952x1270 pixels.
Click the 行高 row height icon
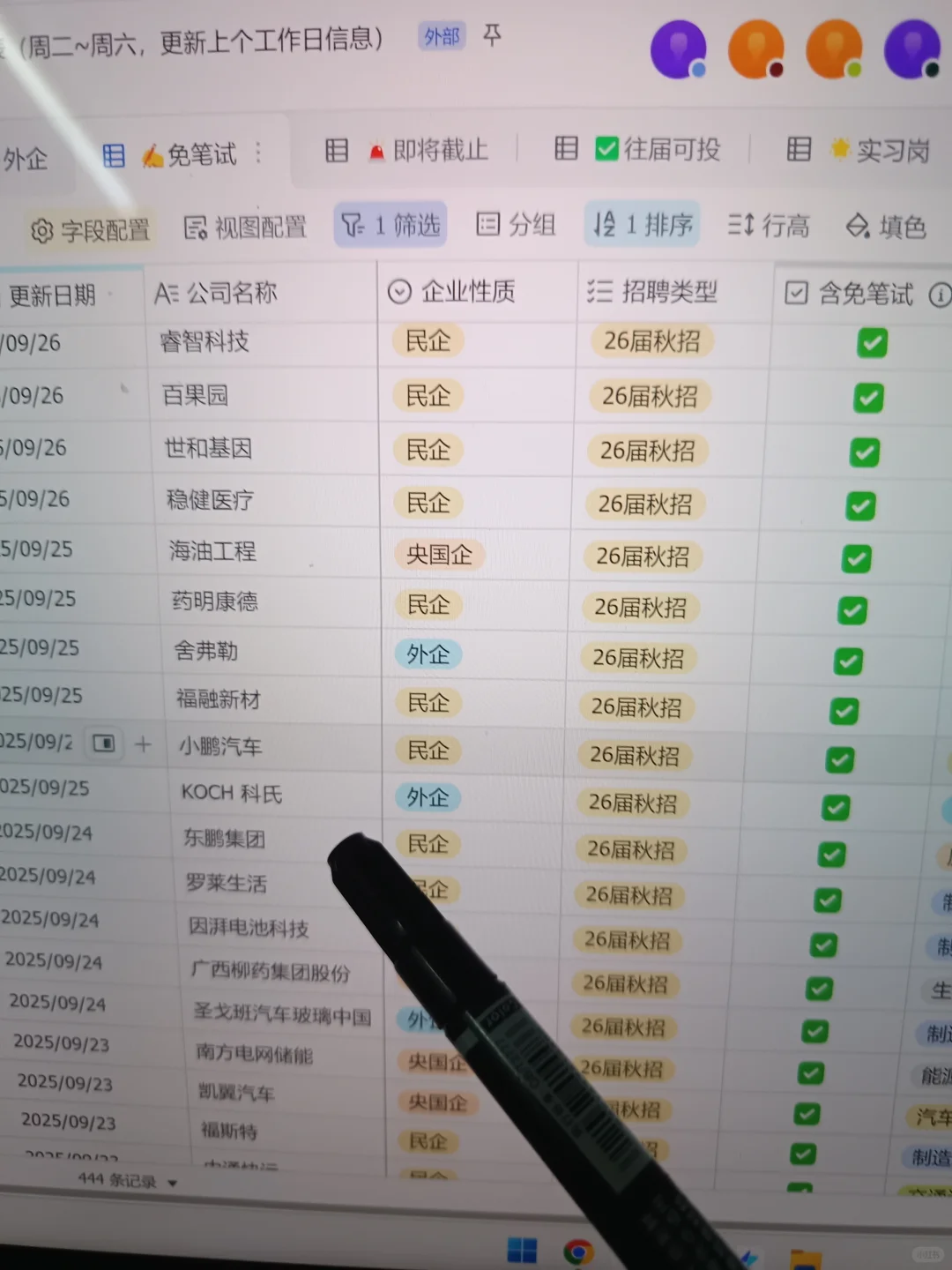coord(740,226)
